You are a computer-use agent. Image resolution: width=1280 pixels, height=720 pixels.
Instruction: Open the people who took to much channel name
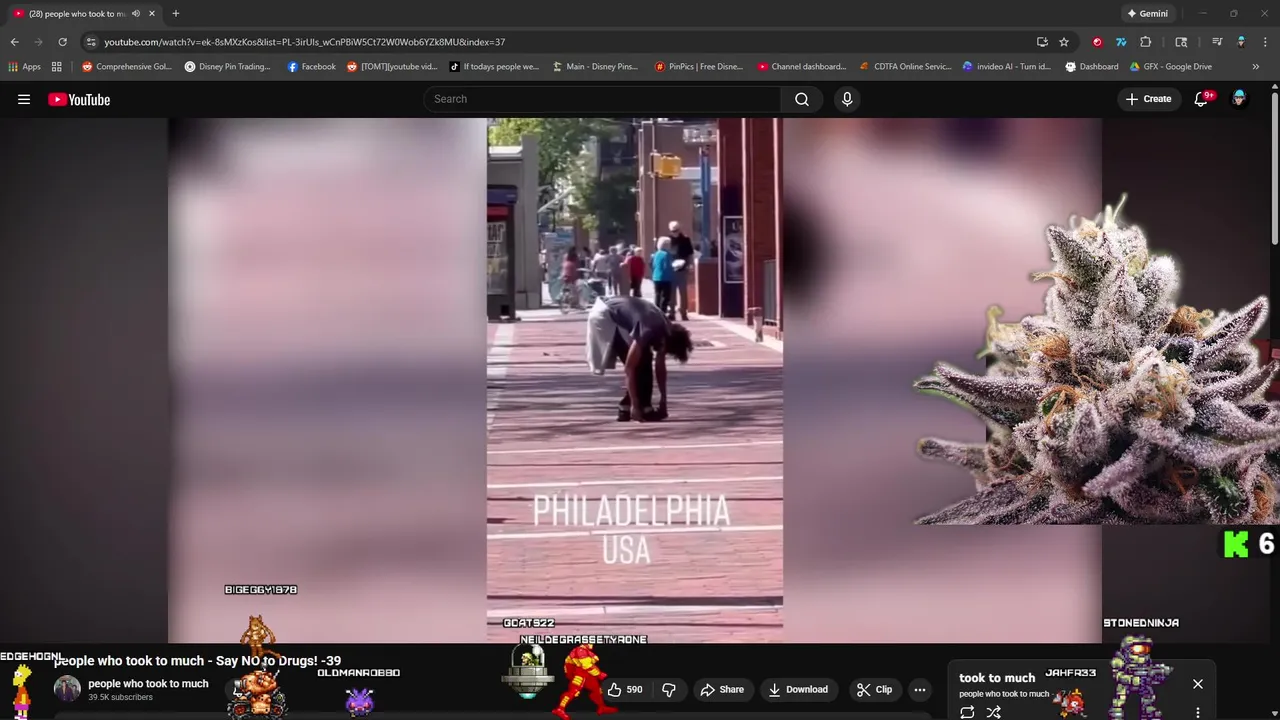148,684
